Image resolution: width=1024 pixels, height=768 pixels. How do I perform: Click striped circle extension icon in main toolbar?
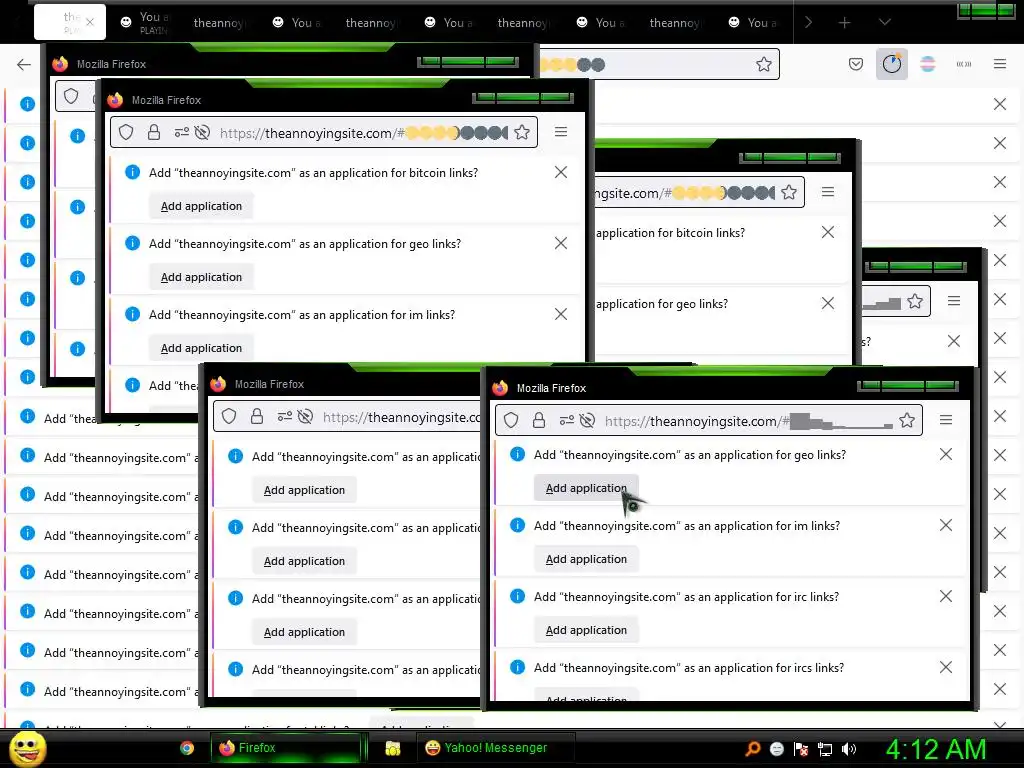tap(927, 64)
